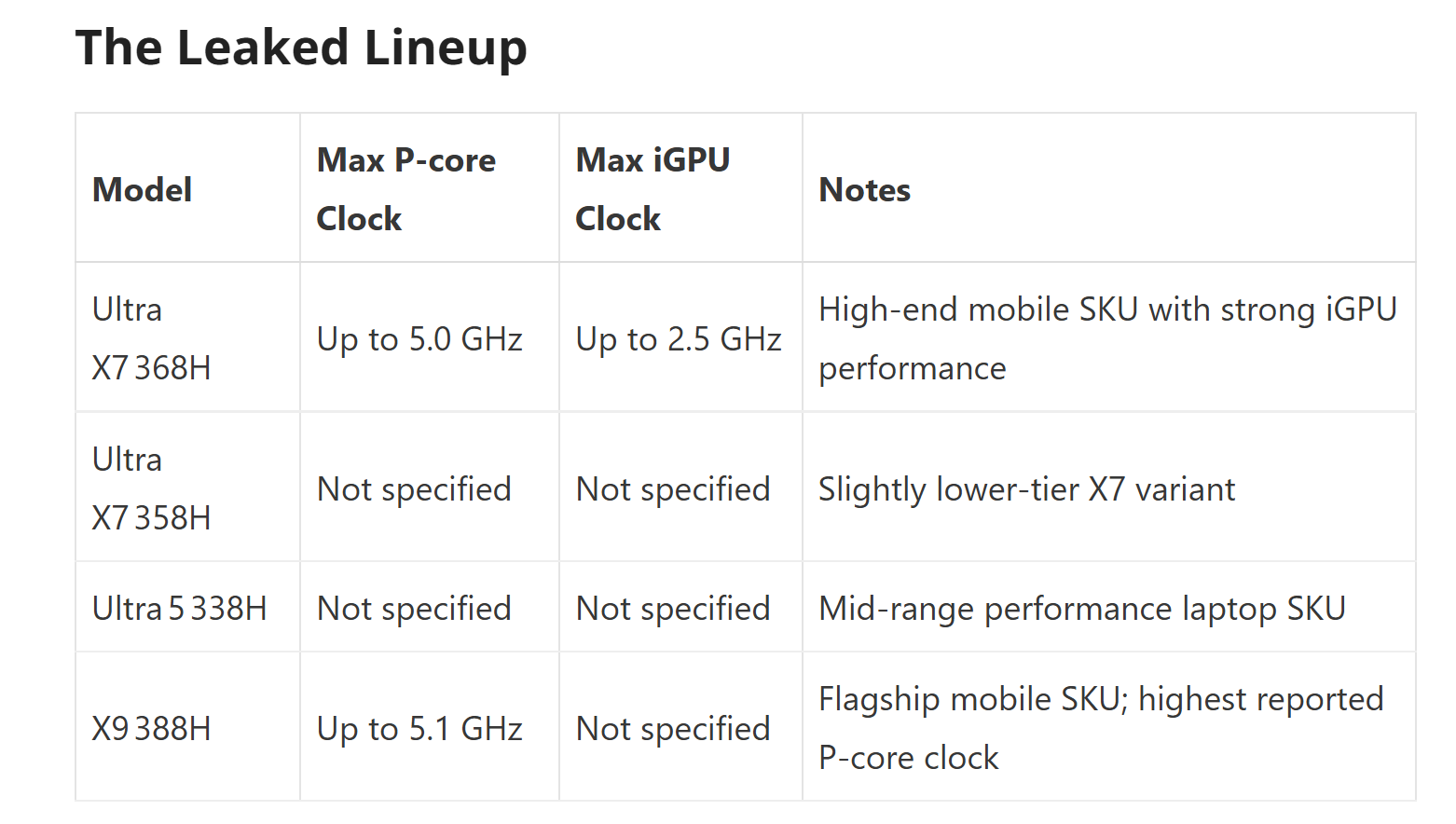
Task: Click the "The Leaked Lineup" heading
Action: coord(301,48)
